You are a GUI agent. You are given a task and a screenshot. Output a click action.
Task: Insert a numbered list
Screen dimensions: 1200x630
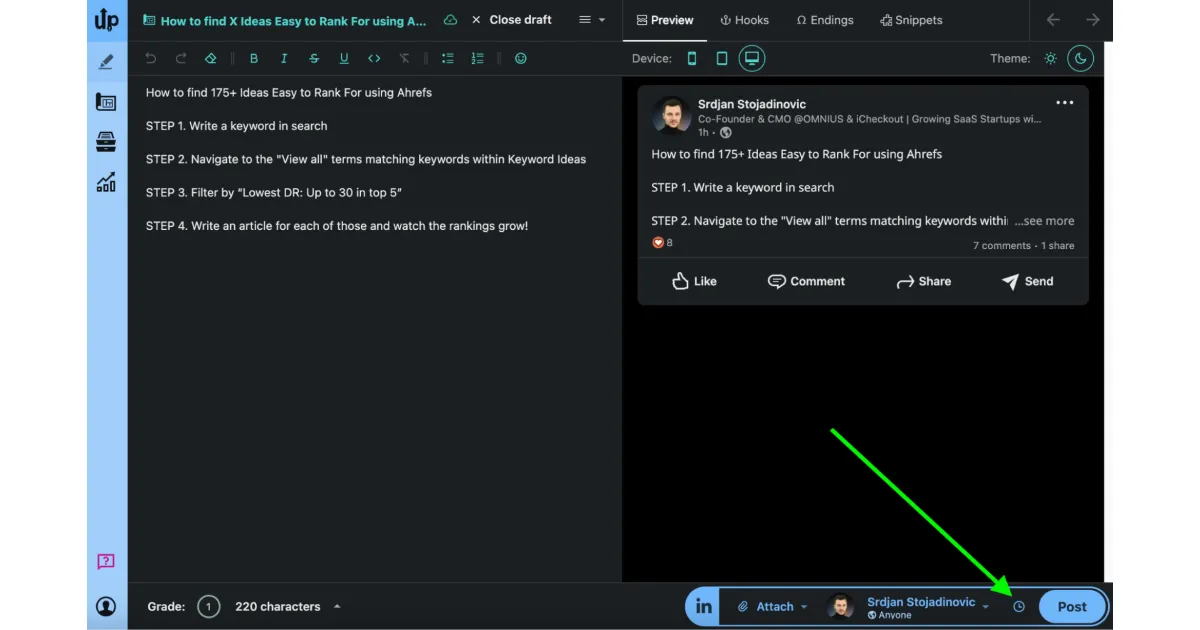click(478, 59)
